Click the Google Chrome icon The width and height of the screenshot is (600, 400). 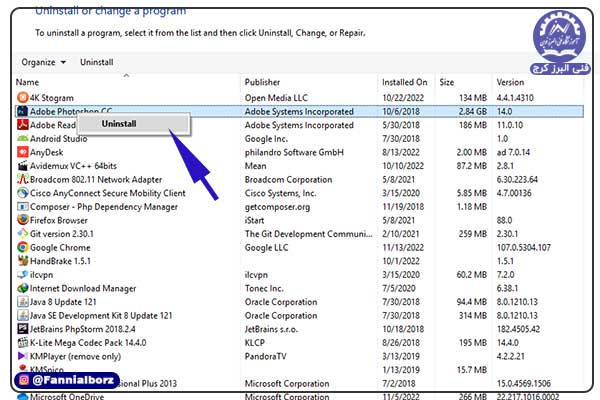tap(22, 247)
